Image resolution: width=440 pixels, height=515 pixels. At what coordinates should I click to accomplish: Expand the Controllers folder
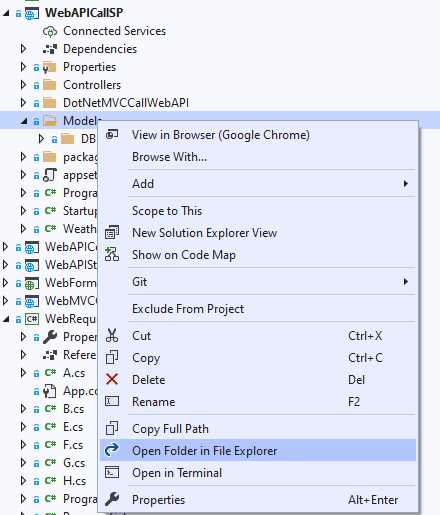pyautogui.click(x=23, y=85)
